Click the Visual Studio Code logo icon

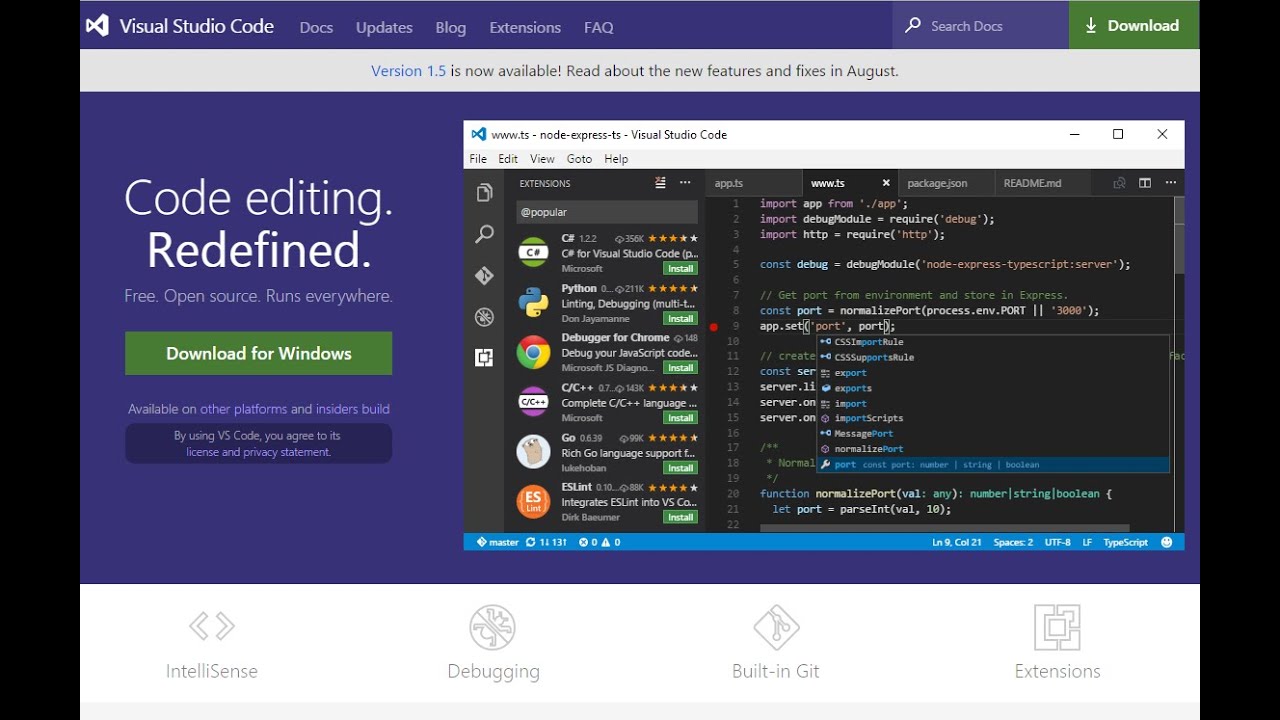(97, 26)
